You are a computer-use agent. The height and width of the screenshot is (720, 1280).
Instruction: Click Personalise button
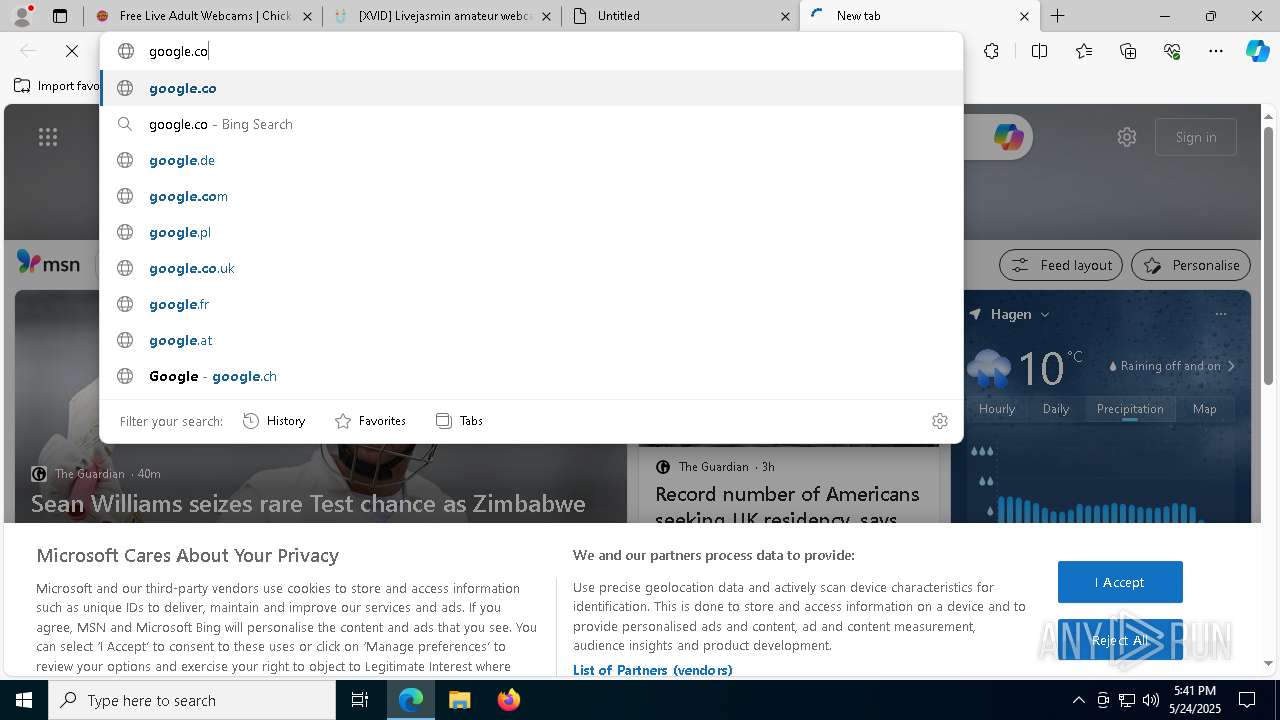[1191, 265]
